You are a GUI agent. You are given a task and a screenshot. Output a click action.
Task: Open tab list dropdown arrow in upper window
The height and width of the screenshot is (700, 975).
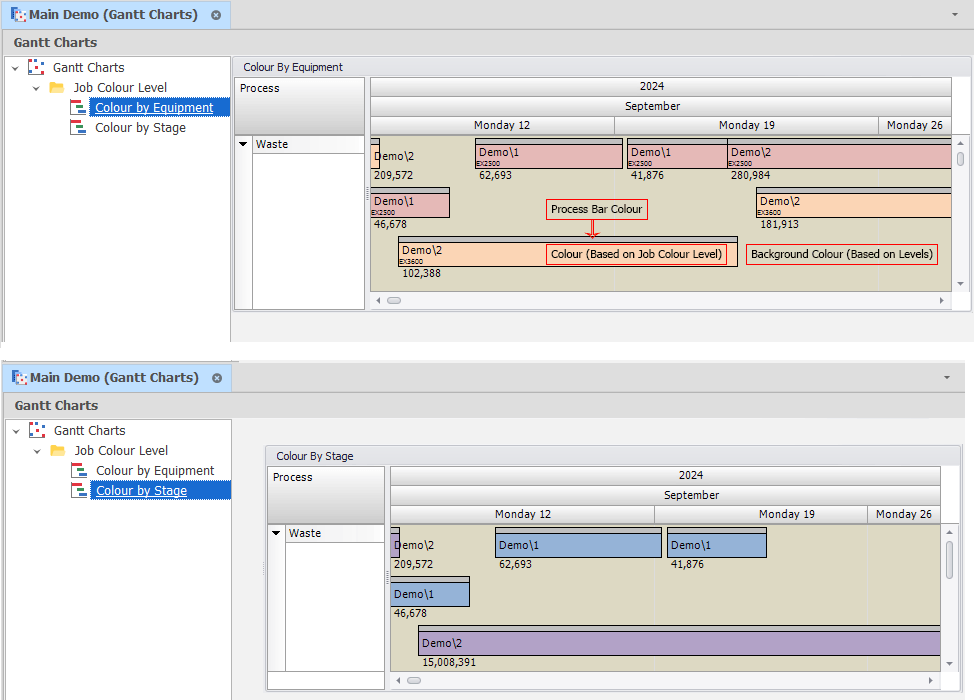pos(957,15)
